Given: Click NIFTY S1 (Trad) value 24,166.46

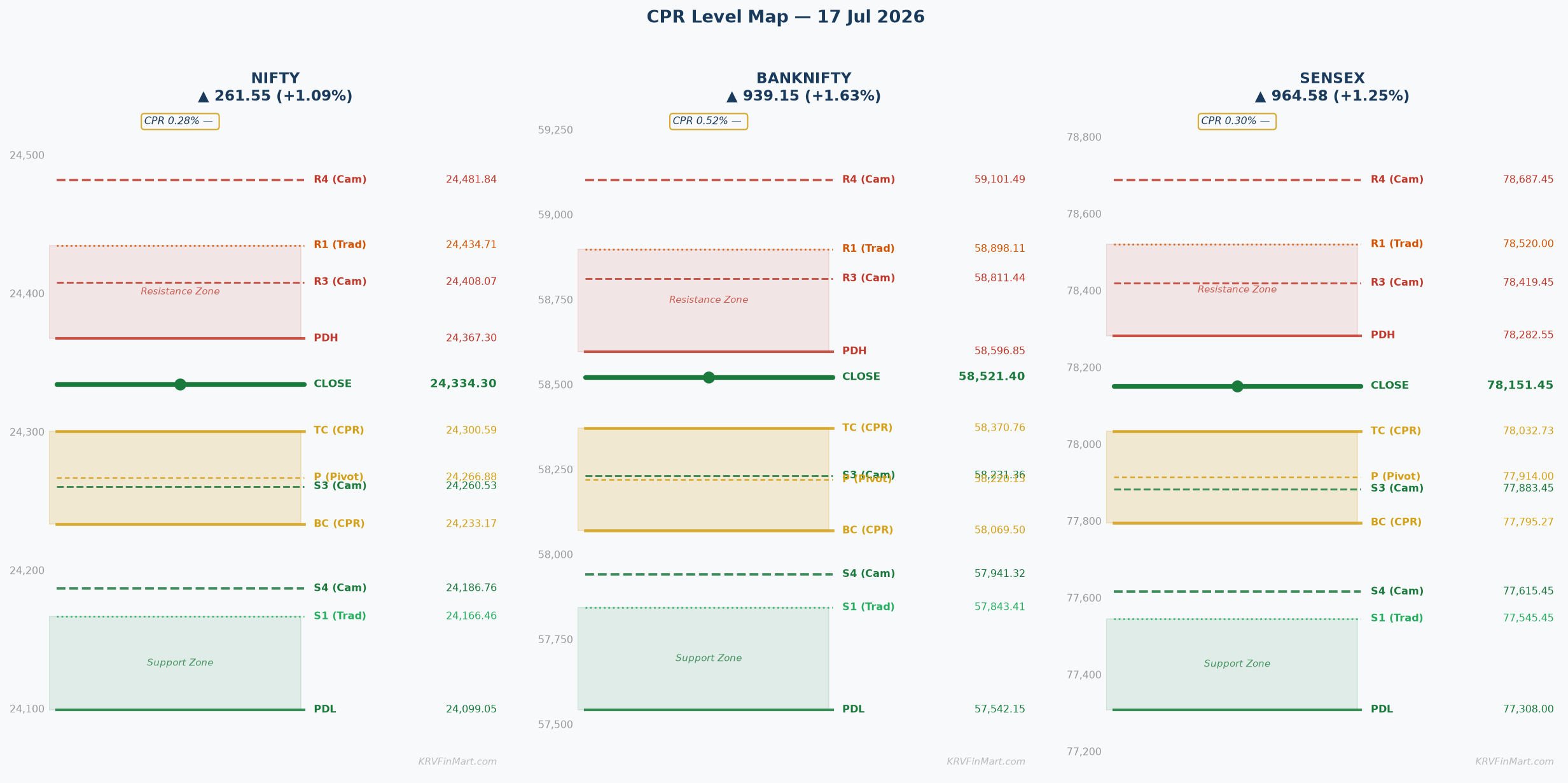Looking at the screenshot, I should [471, 616].
